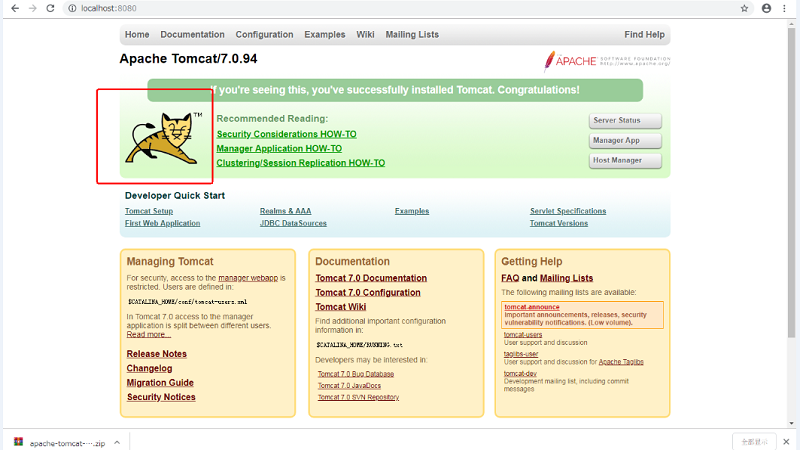Bookmark this page with the star icon
The height and width of the screenshot is (450, 800).
[744, 8]
